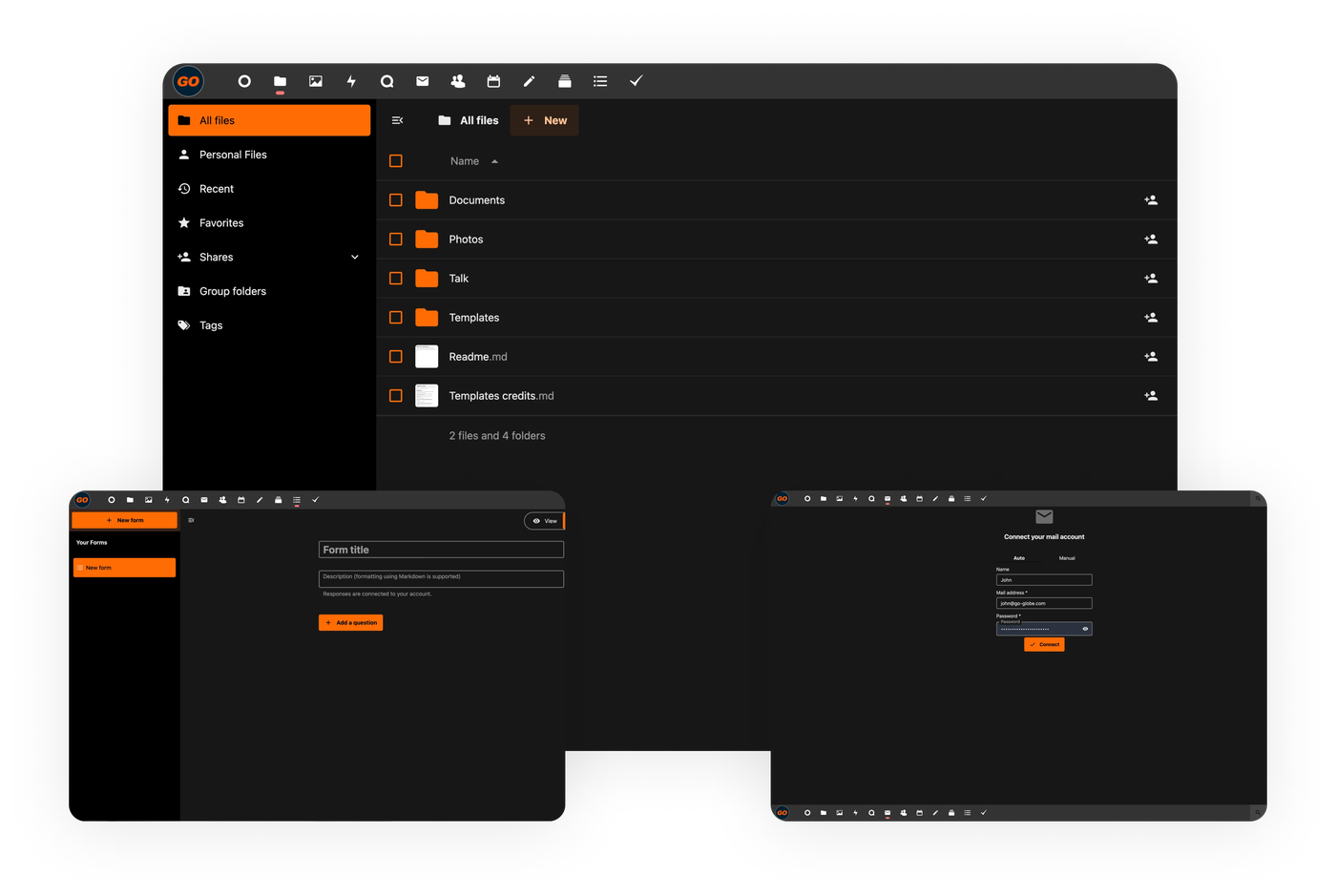This screenshot has width=1336, height=896.
Task: Collapse the files navigation sidebar
Action: (x=398, y=120)
